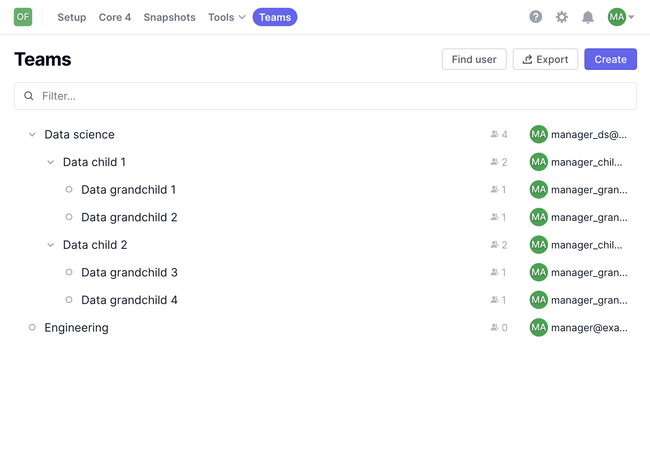Click the Data science member count icon

[x=494, y=135]
